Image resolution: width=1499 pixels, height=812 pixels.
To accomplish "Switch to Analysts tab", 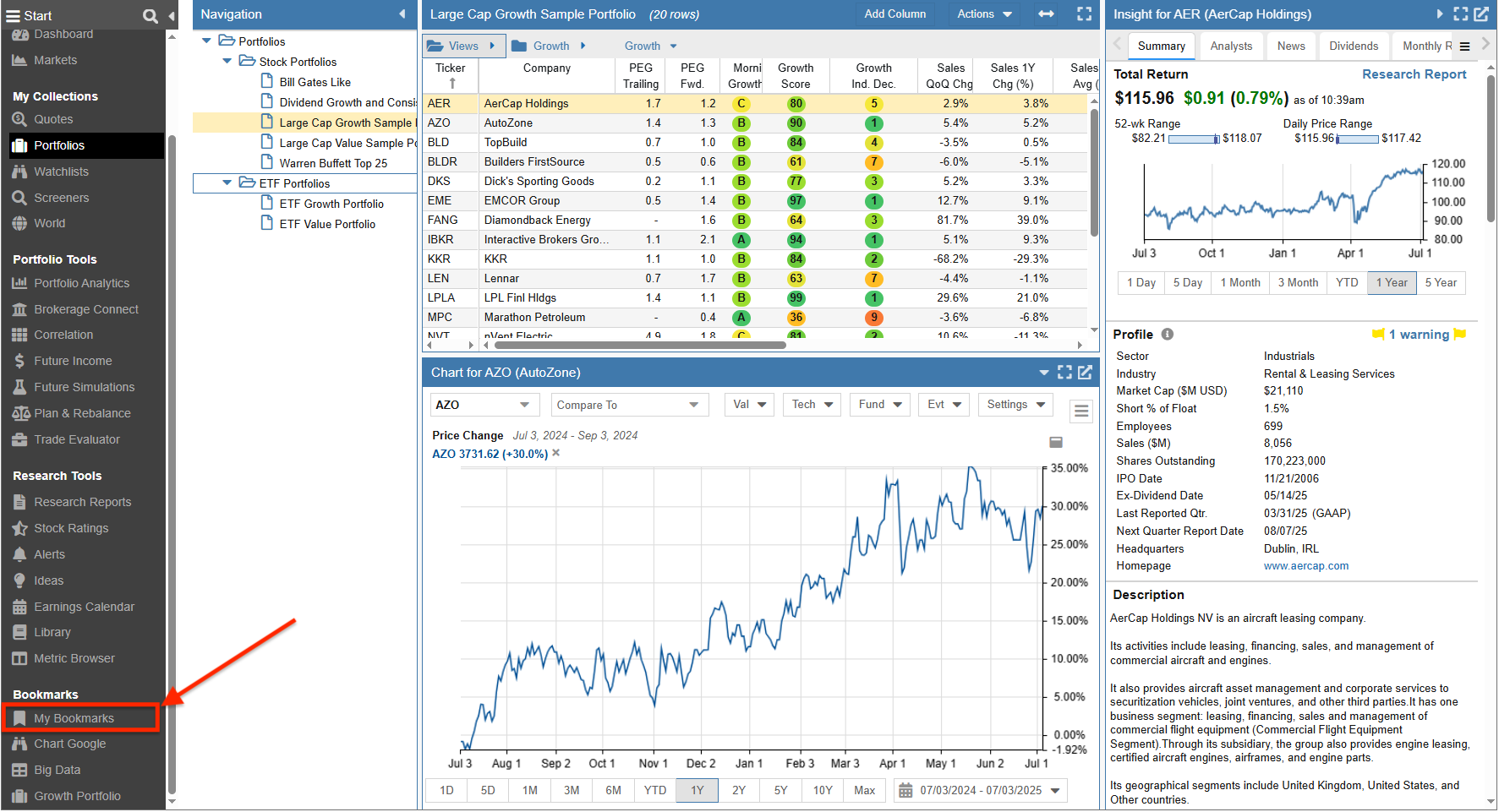I will pyautogui.click(x=1230, y=46).
